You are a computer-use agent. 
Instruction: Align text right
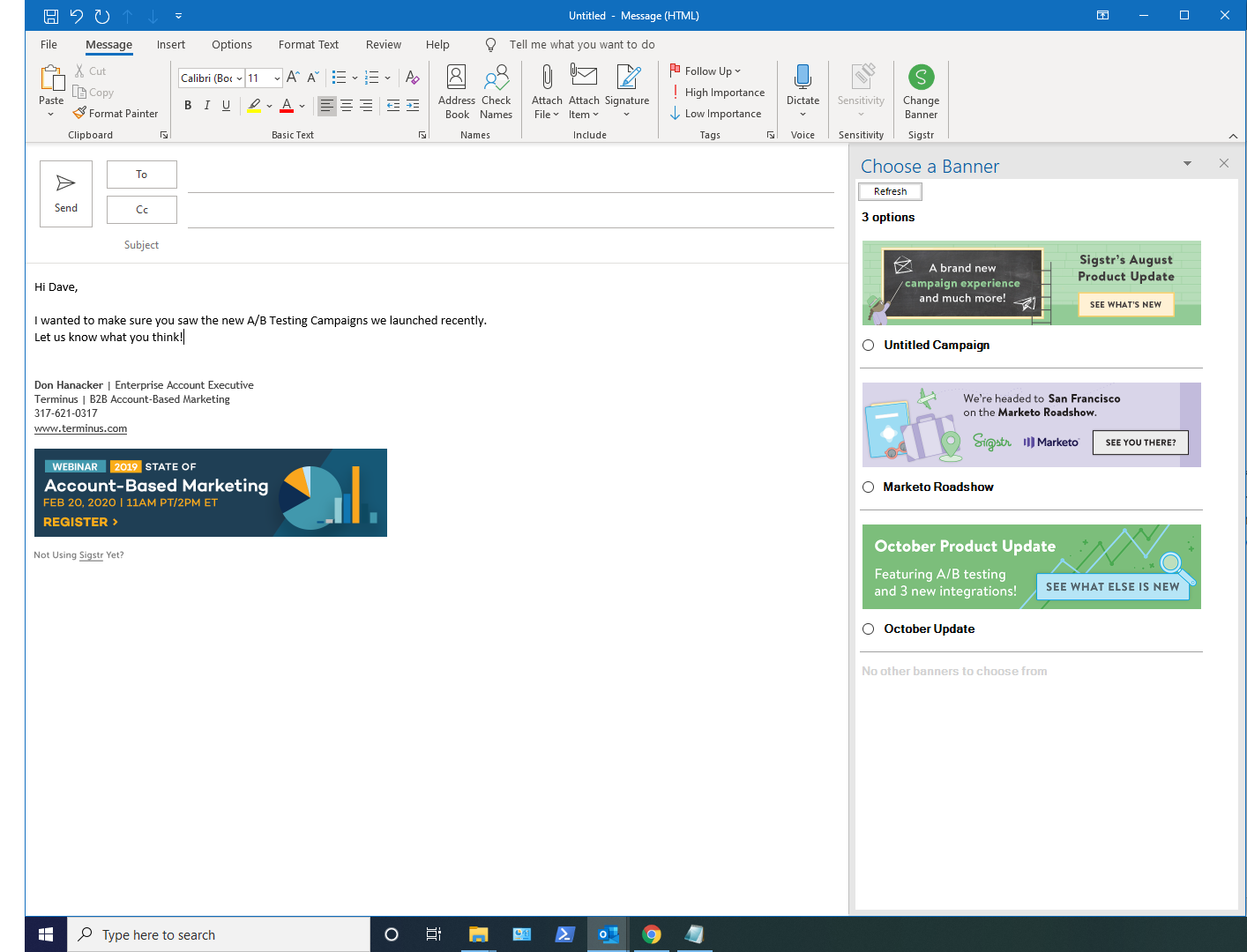click(x=366, y=106)
